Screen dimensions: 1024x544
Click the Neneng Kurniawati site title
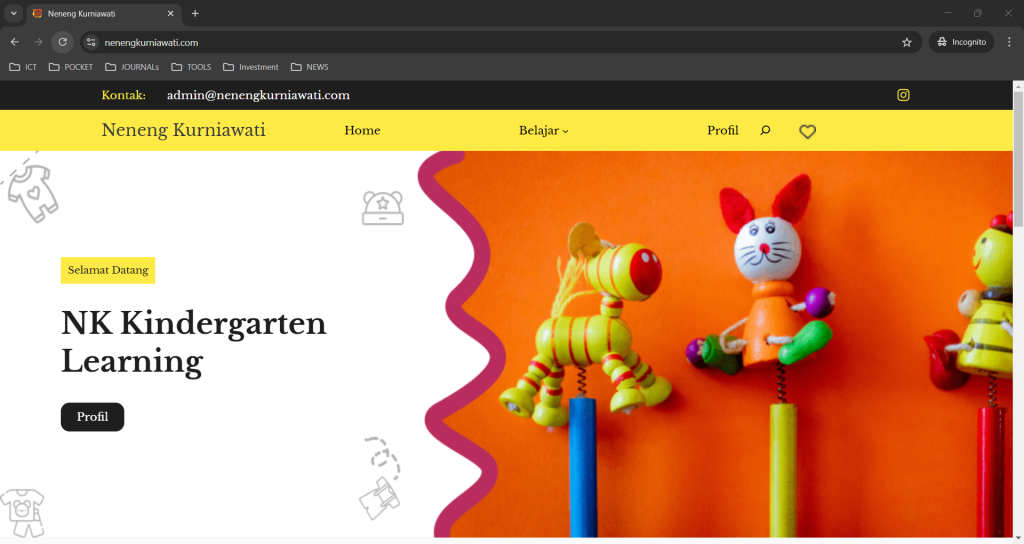[x=184, y=130]
